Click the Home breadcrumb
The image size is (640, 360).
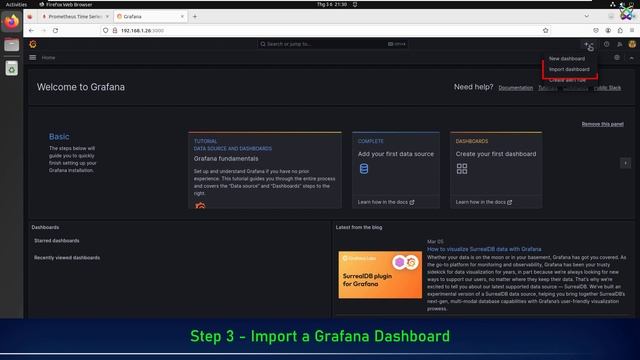(x=48, y=58)
